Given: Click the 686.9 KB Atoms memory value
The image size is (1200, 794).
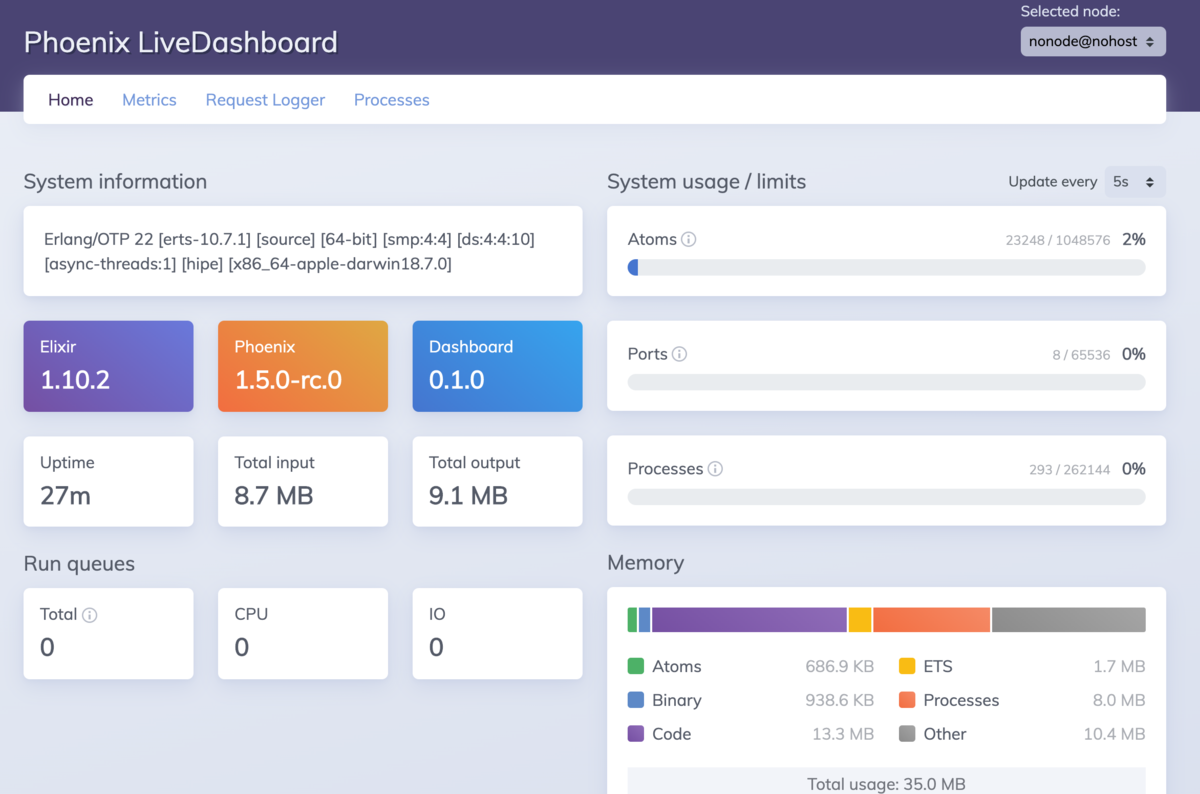Looking at the screenshot, I should coord(840,666).
